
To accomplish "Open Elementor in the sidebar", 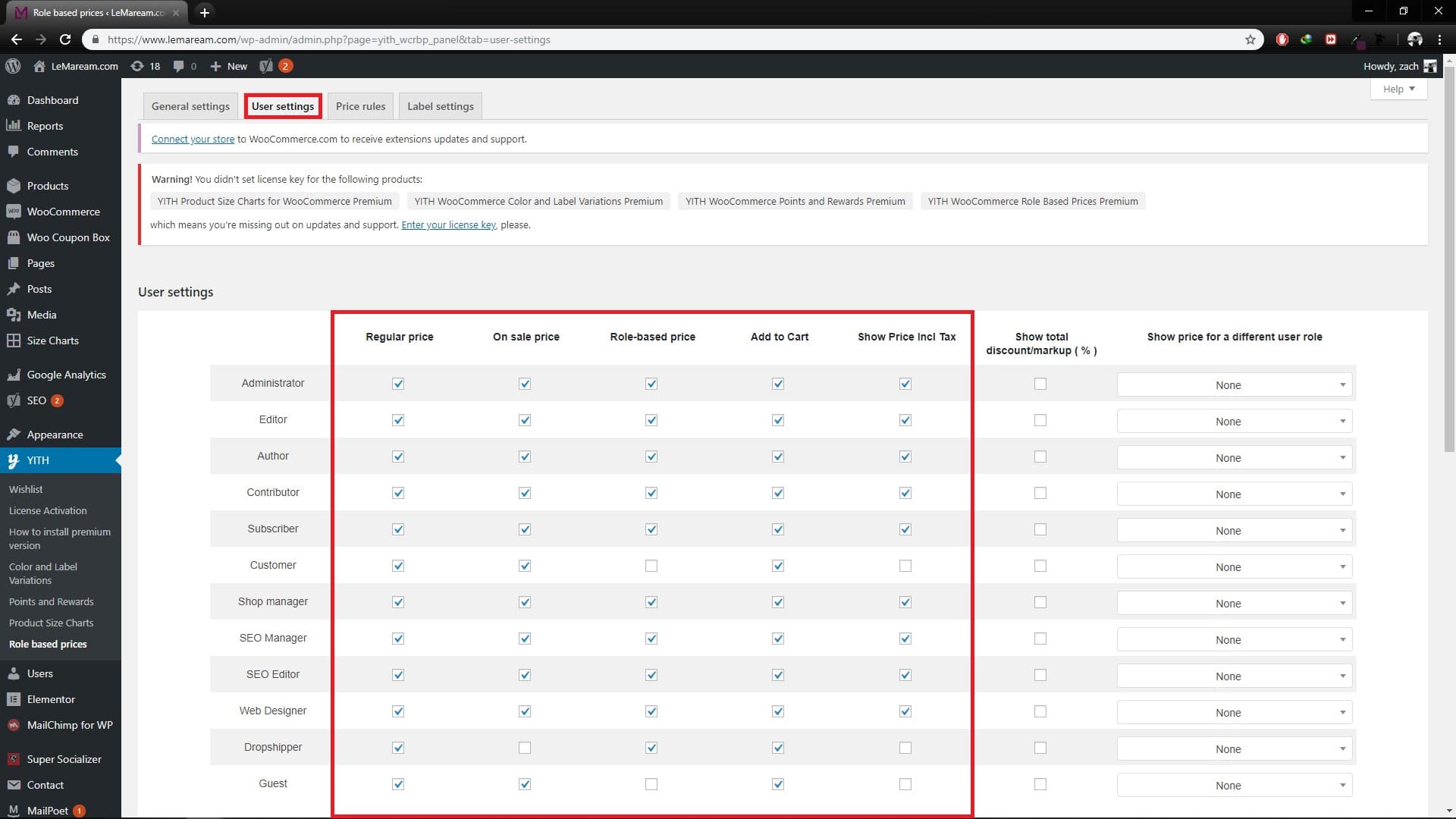I will tap(51, 699).
